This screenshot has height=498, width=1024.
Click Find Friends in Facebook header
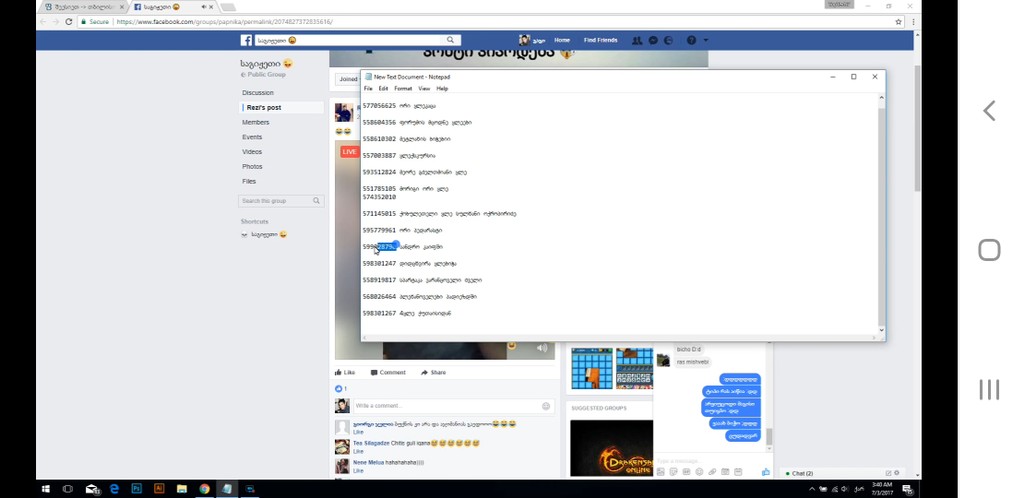600,40
